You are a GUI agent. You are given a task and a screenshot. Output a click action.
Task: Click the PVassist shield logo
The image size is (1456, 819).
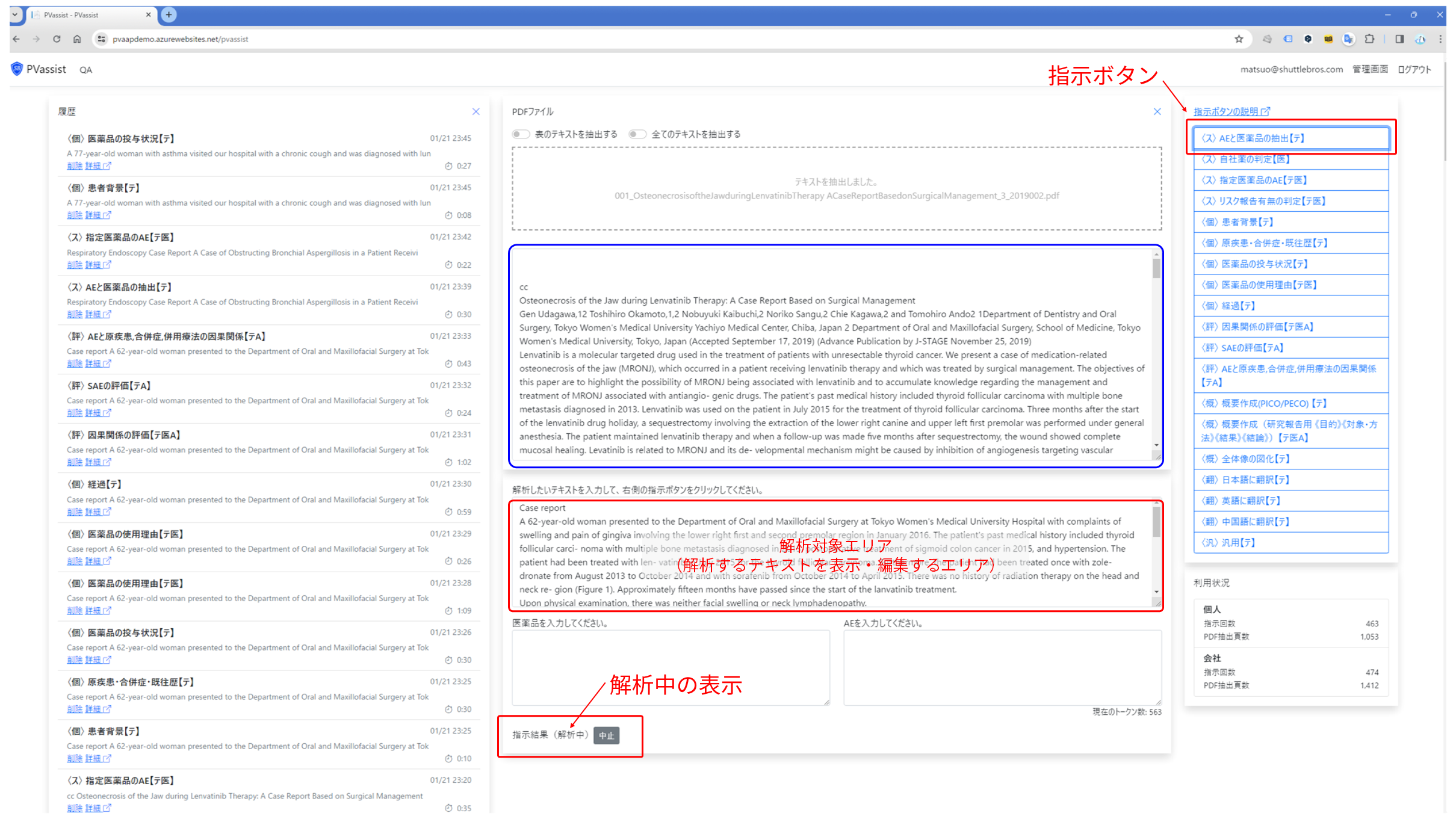pyautogui.click(x=17, y=69)
